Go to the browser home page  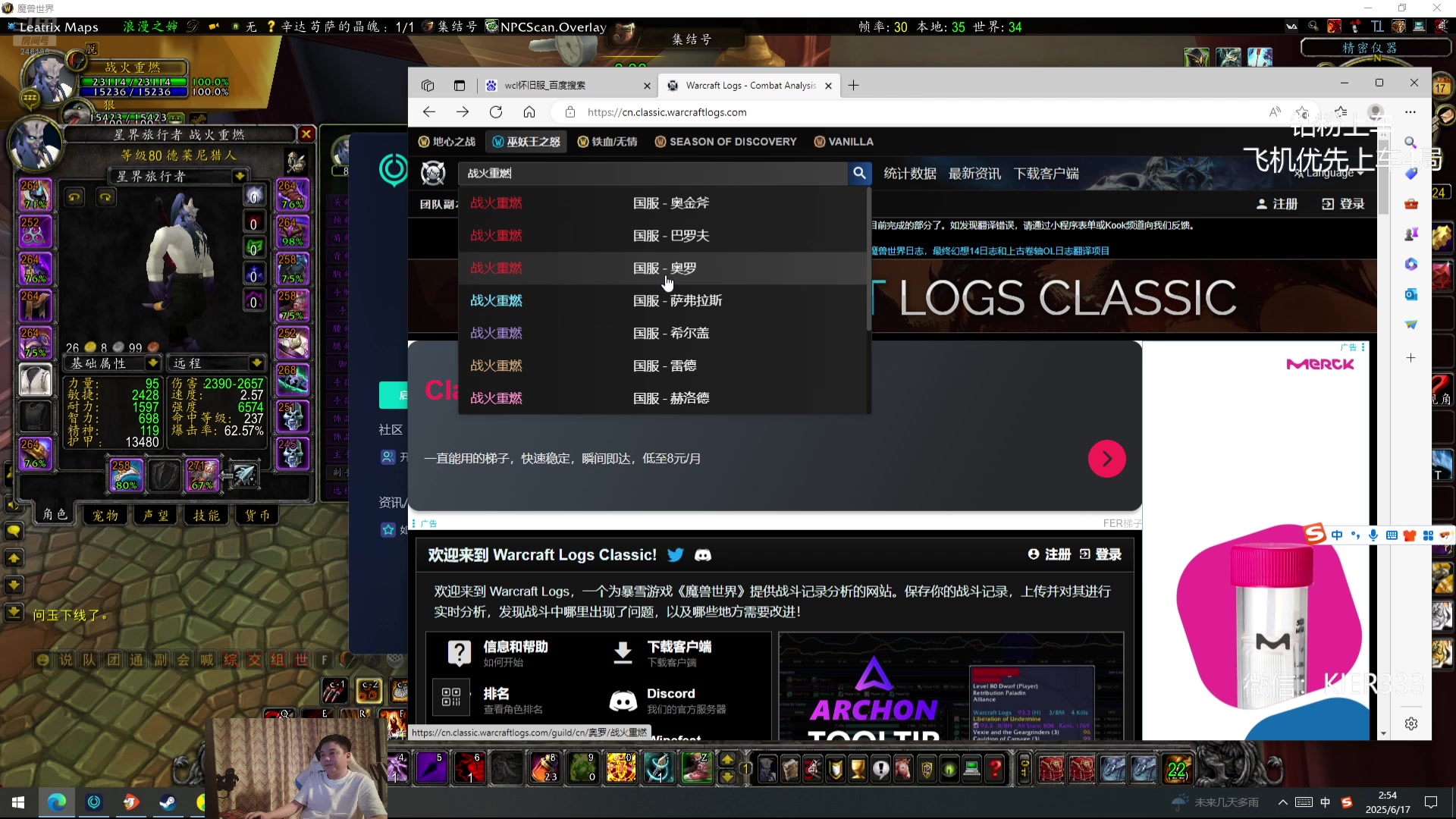pos(529,112)
